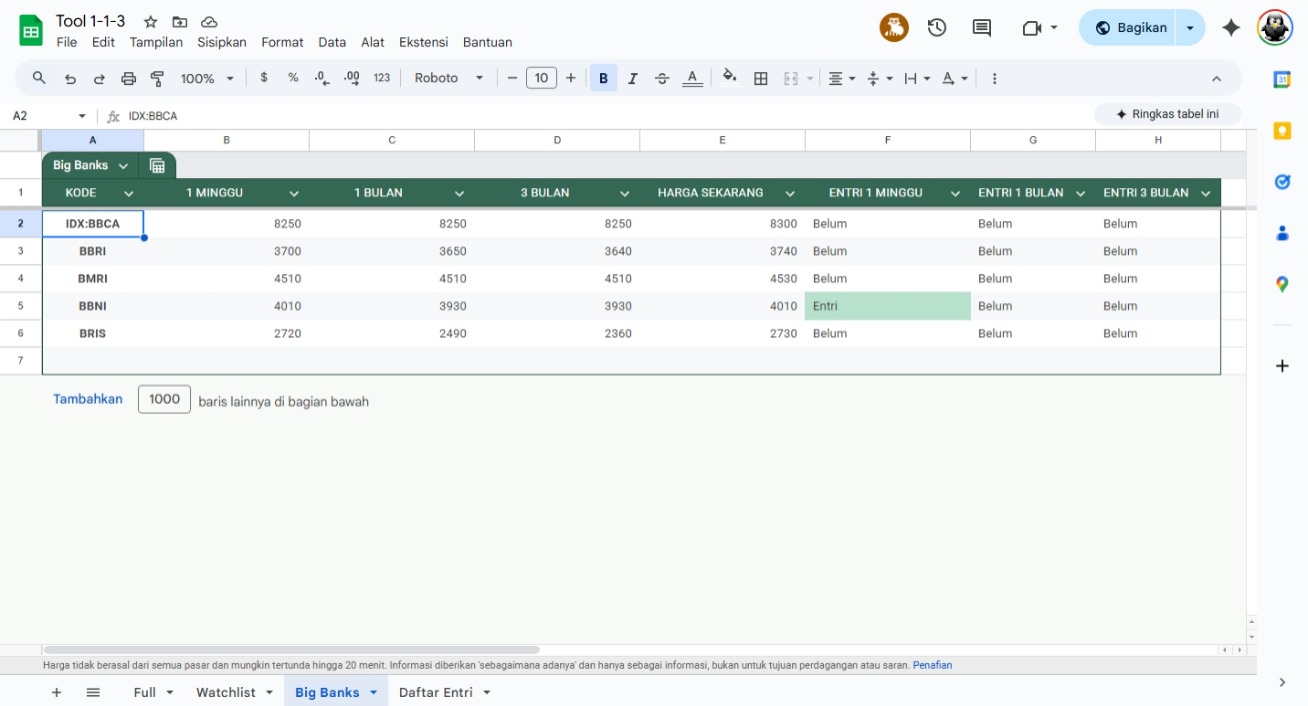The image size is (1308, 706).
Task: Open the File menu
Action: (67, 42)
